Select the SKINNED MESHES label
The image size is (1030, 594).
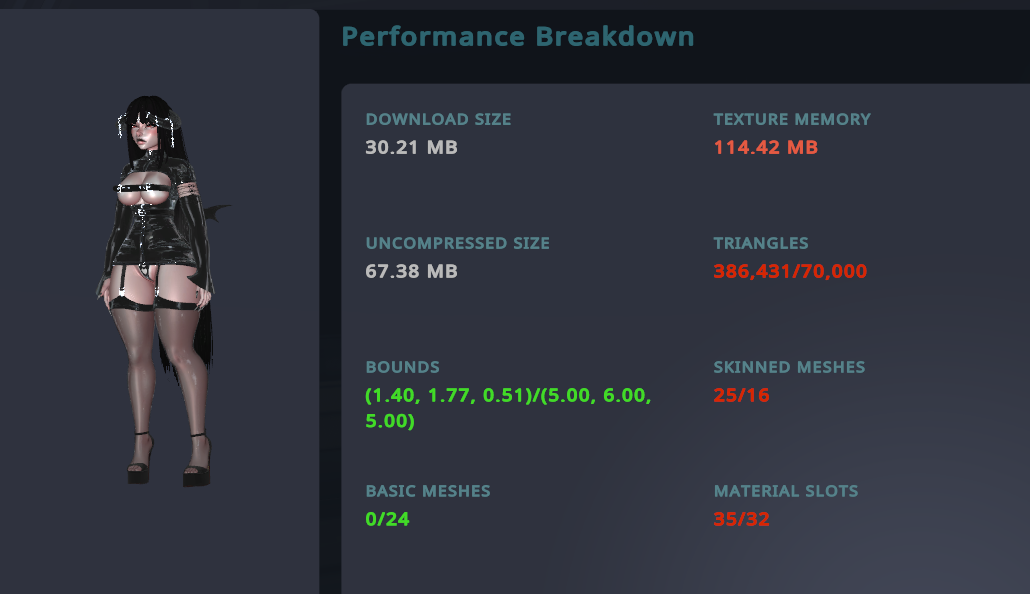pos(789,367)
